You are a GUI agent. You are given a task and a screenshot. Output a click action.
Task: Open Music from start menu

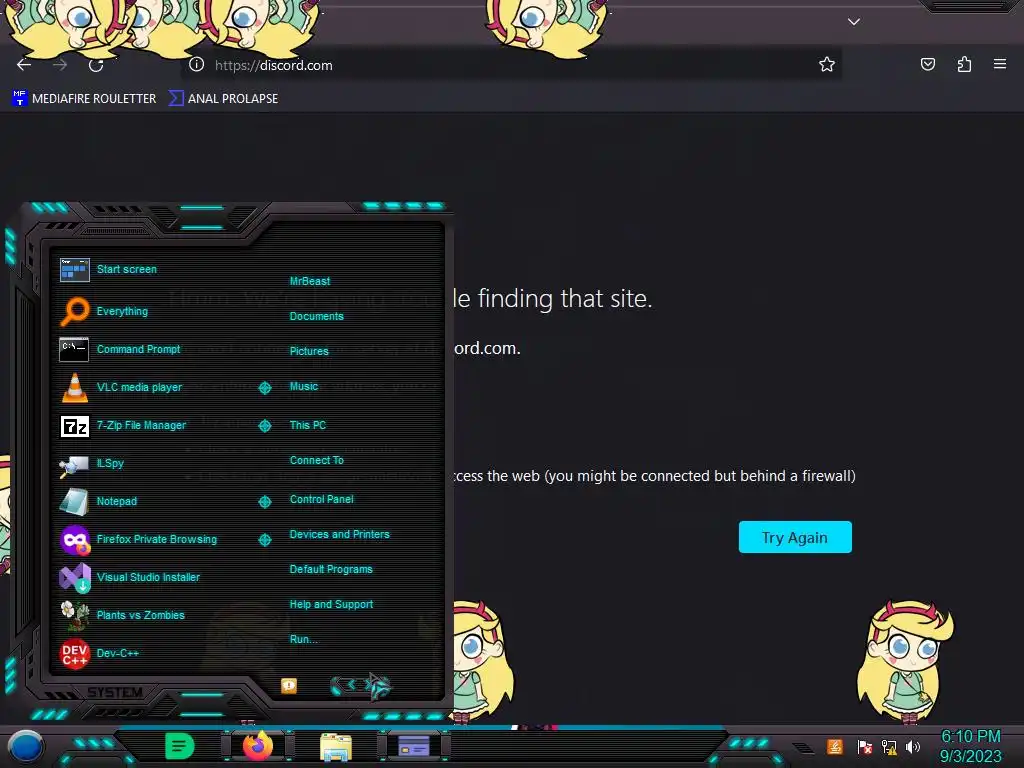tap(304, 387)
